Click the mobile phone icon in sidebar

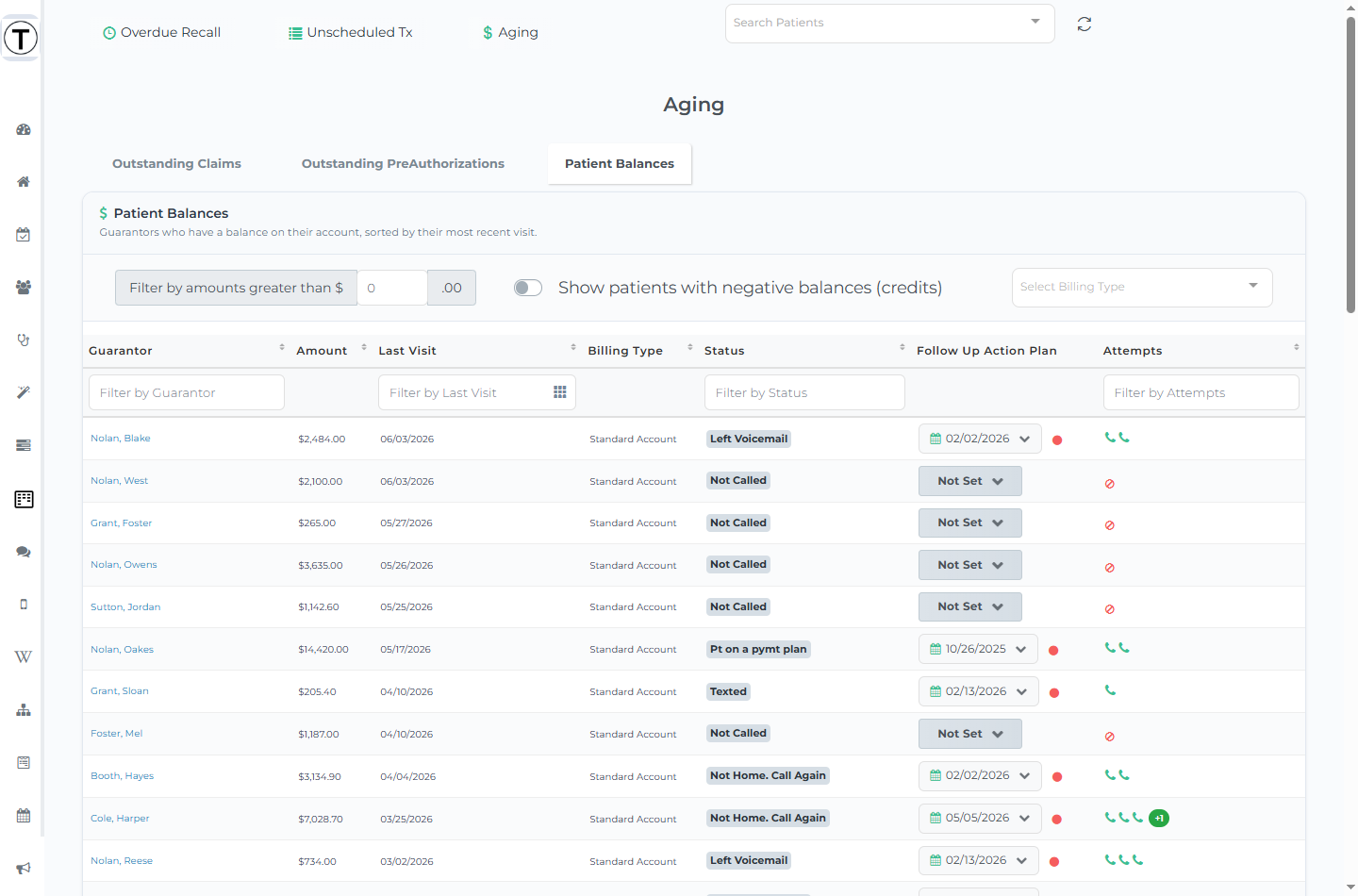(x=24, y=605)
